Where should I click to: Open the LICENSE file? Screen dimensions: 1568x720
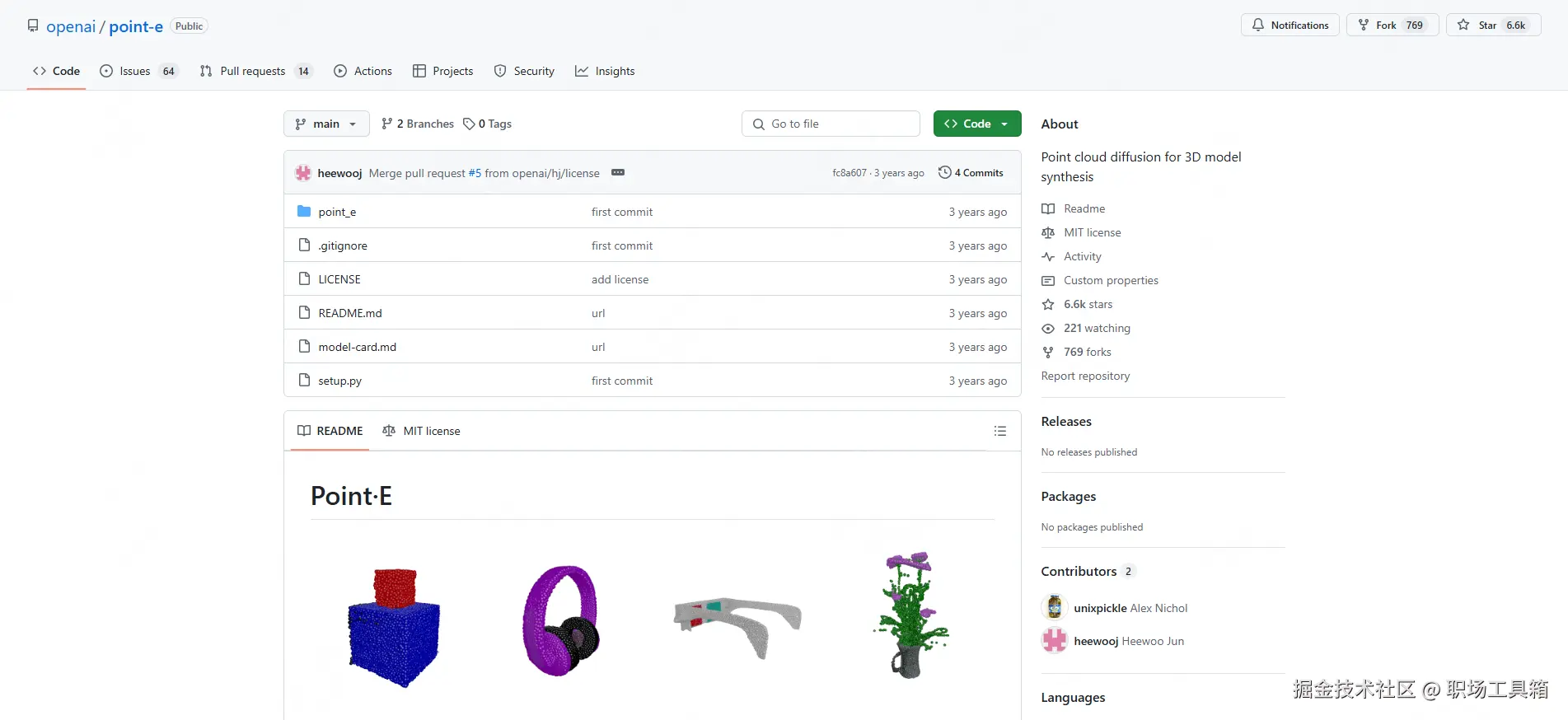[x=339, y=279]
